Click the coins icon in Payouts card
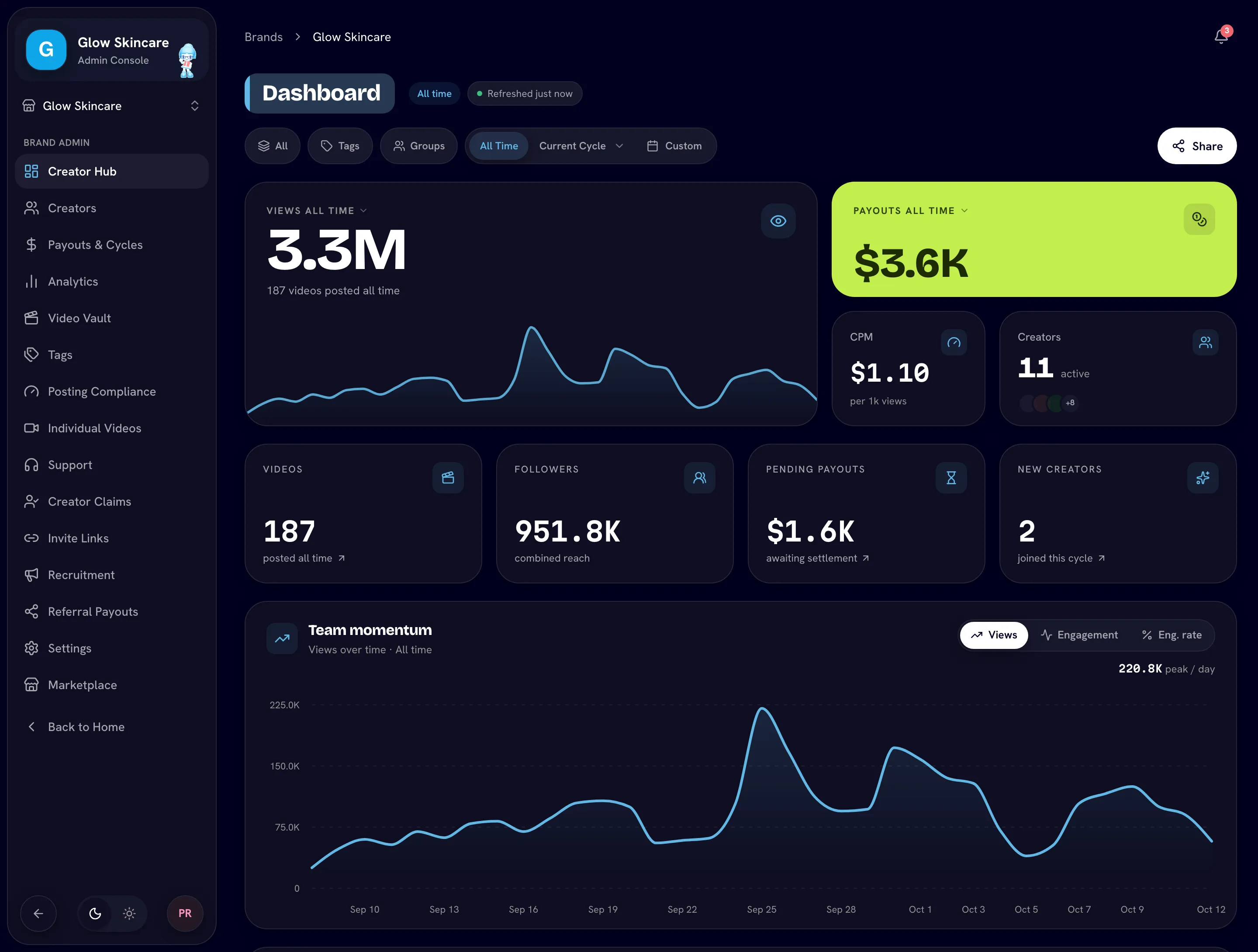 tap(1199, 220)
